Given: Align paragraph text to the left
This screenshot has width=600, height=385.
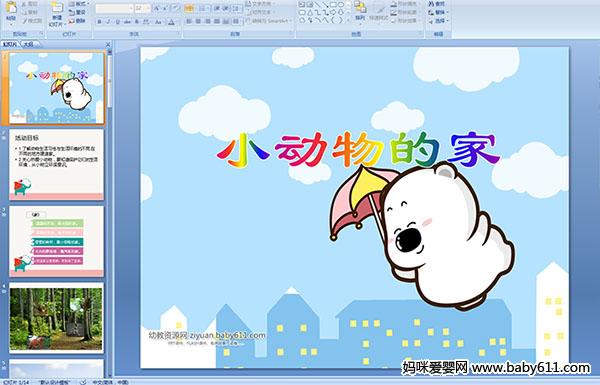Looking at the screenshot, I should coord(189,21).
